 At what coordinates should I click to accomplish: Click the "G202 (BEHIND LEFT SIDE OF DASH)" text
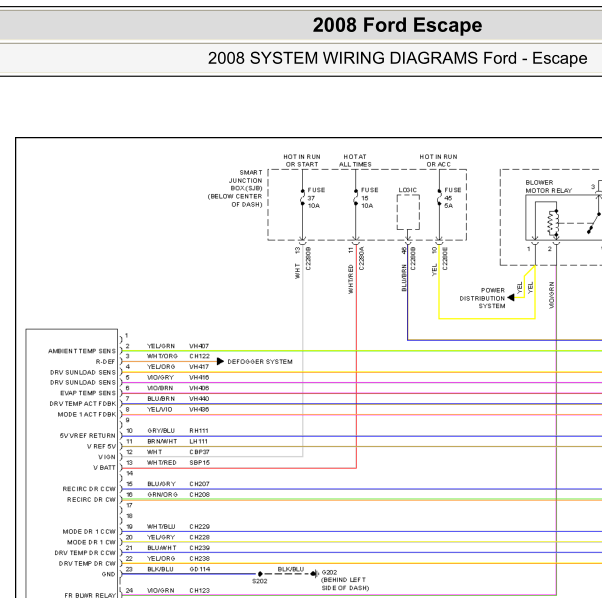point(345,580)
